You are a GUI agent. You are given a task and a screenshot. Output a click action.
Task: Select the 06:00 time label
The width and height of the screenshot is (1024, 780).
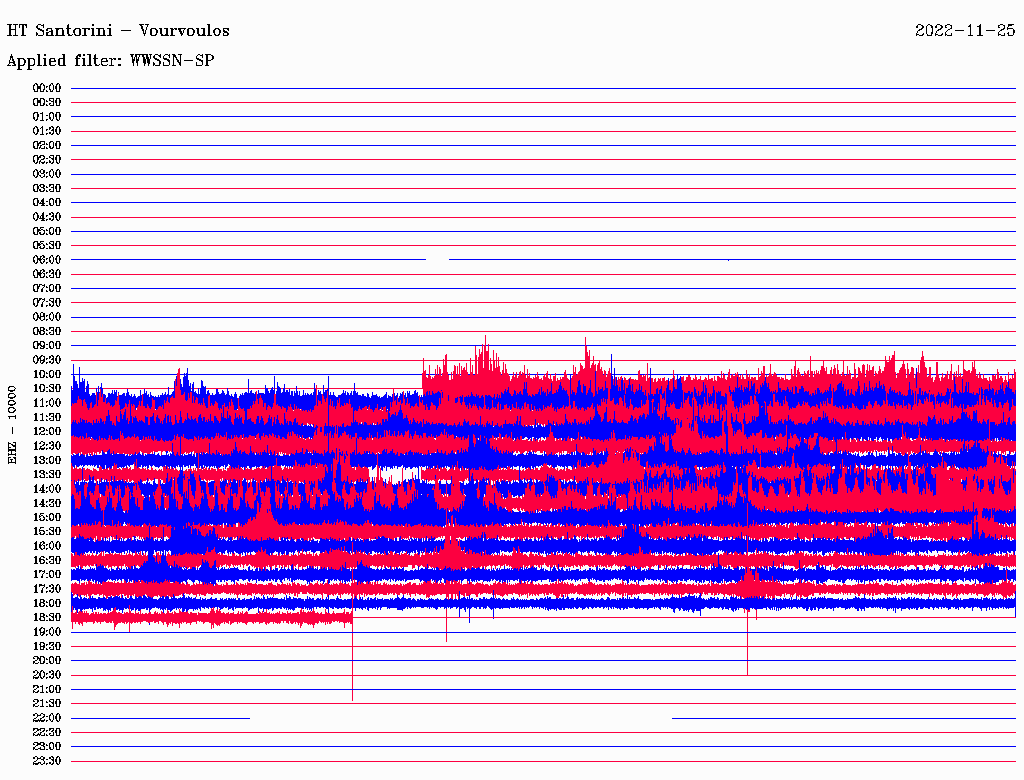click(x=47, y=260)
